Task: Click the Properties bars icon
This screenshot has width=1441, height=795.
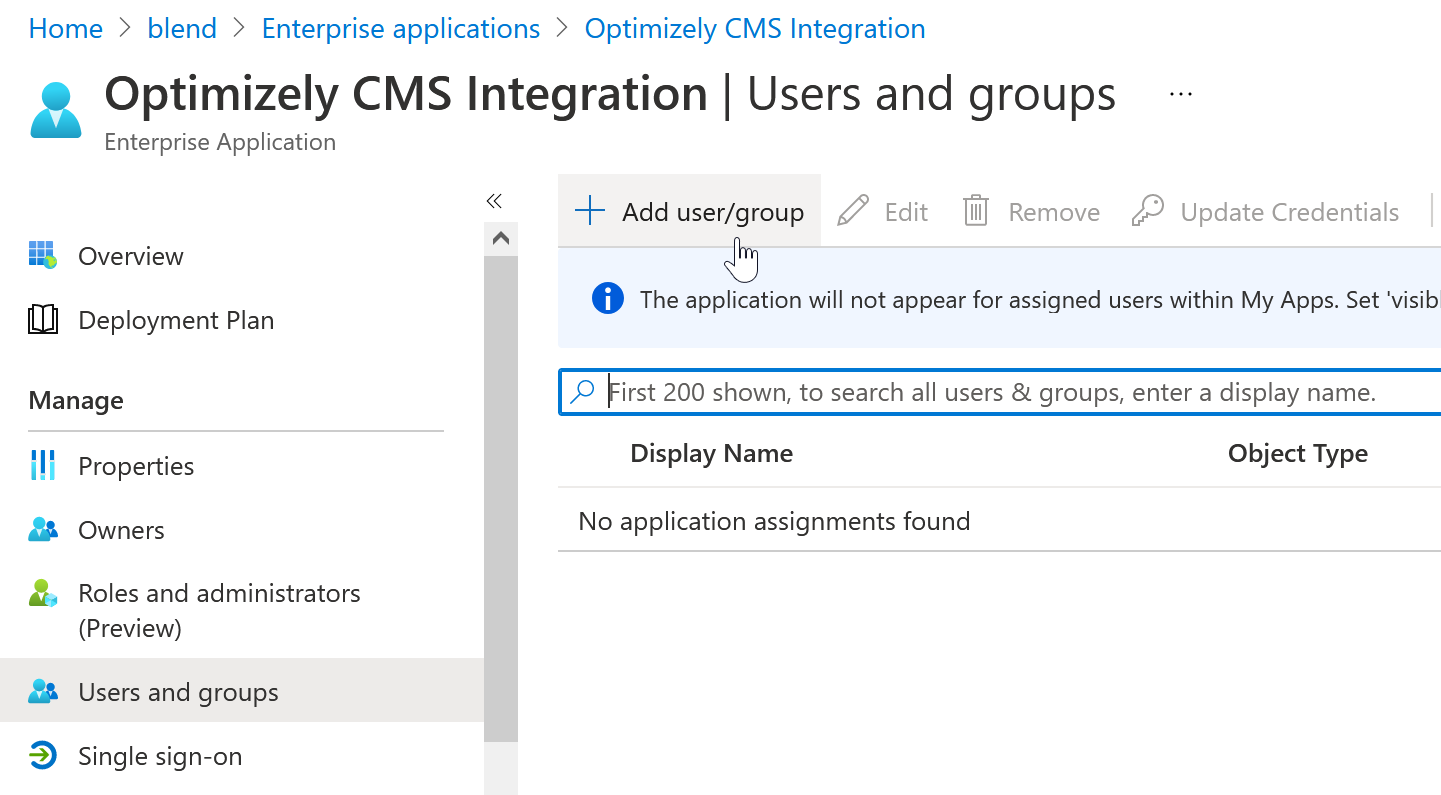Action: (43, 465)
